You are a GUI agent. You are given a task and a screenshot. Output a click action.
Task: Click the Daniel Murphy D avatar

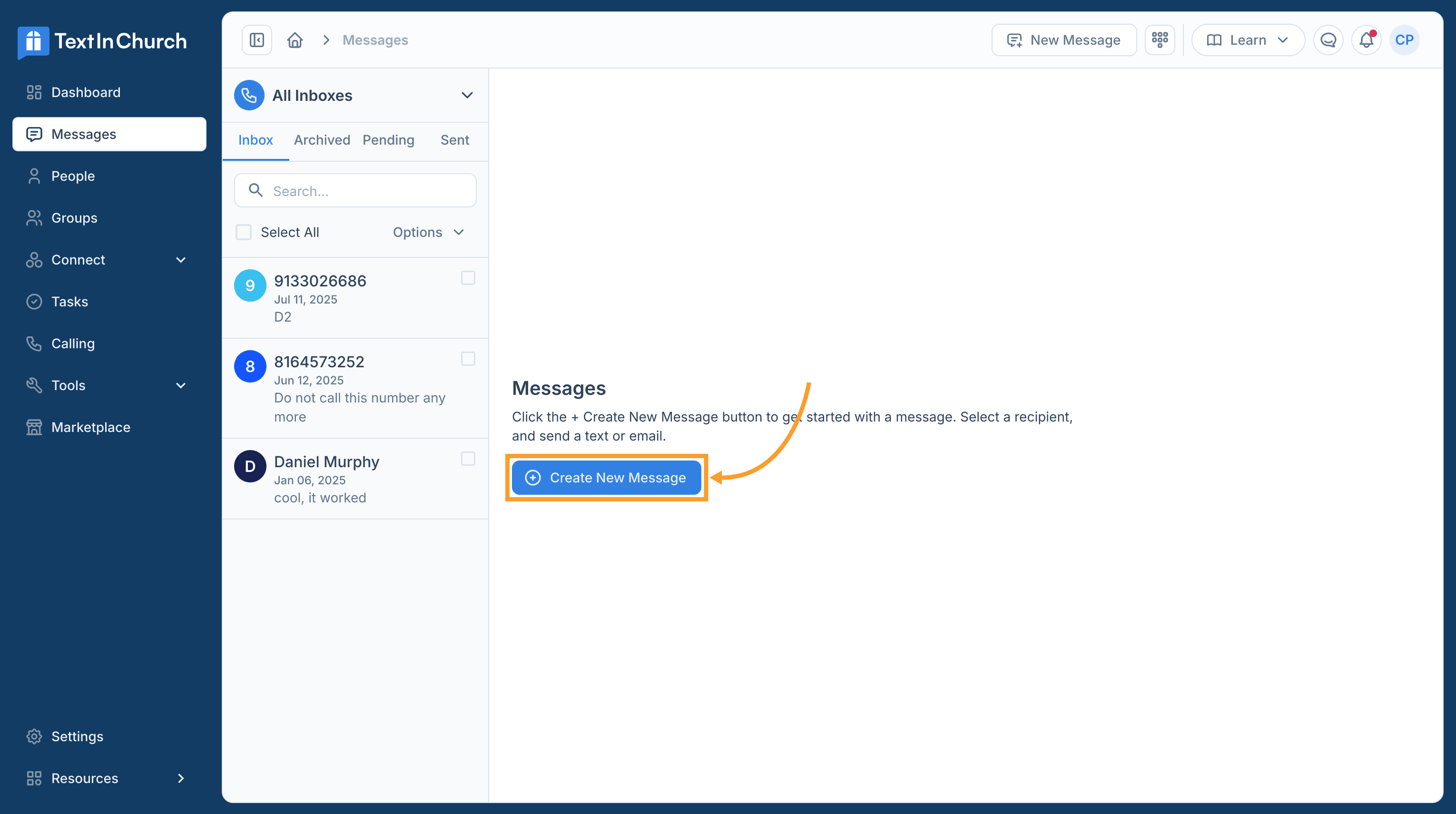click(250, 466)
